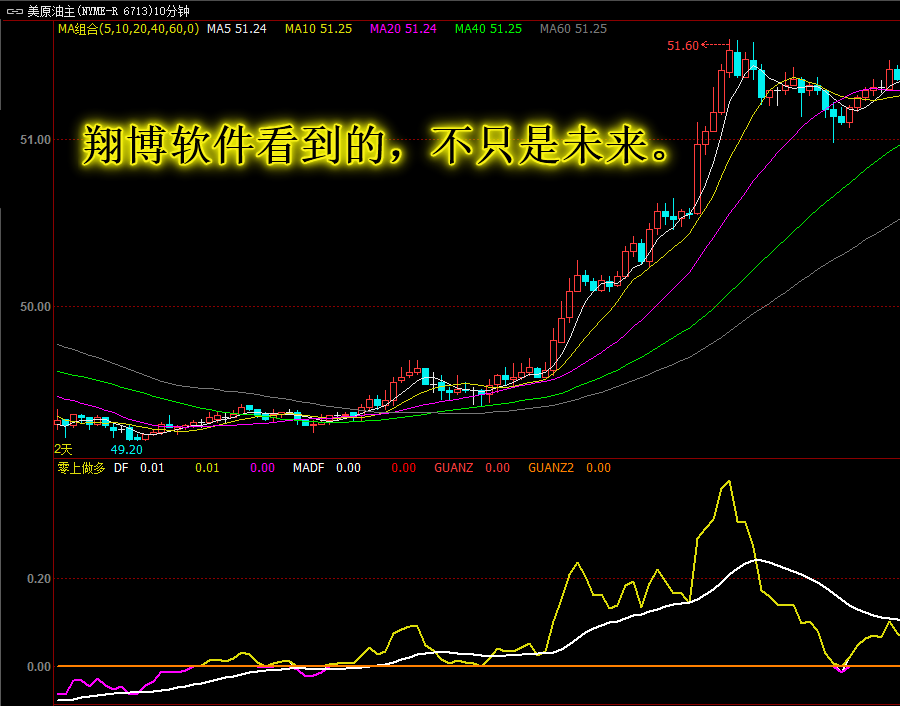Click the chart title 美原油主(NYME-R 6713)10分钟
The image size is (900, 706).
coord(108,11)
